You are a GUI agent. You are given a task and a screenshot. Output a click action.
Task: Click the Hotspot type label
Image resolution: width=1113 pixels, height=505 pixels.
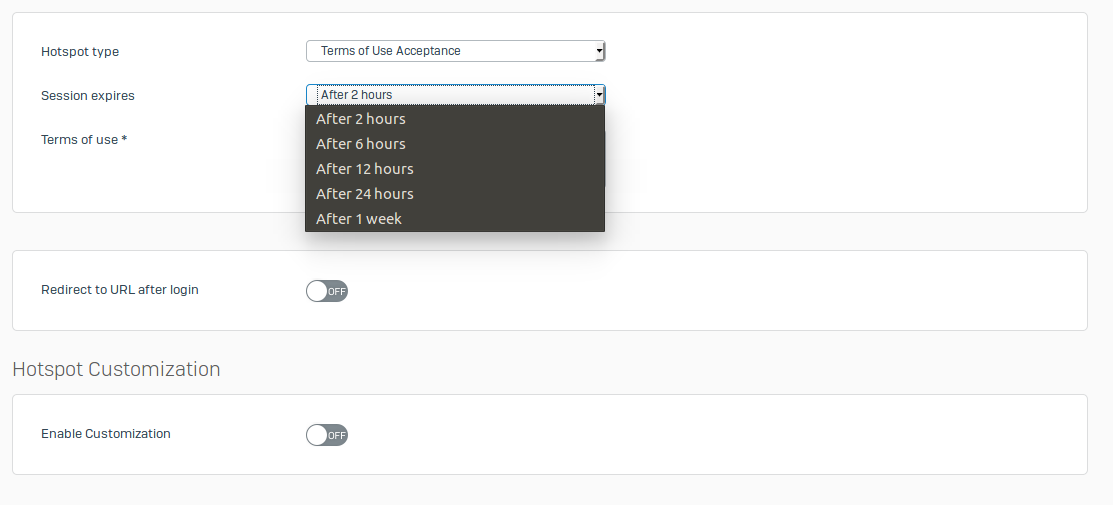[x=80, y=51]
